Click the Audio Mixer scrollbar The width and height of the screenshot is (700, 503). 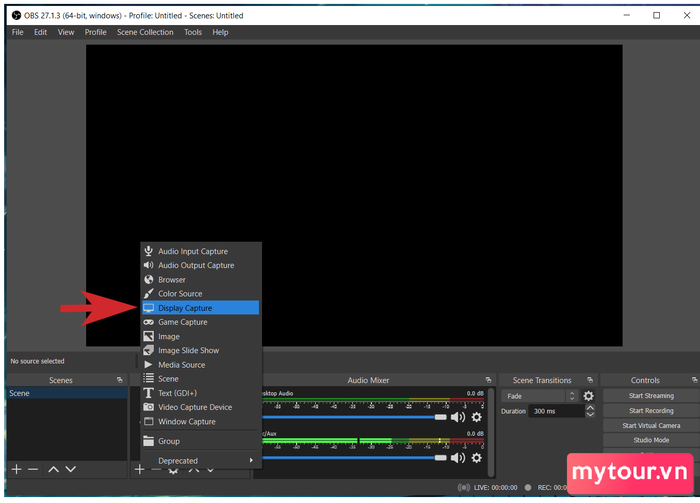[491, 432]
